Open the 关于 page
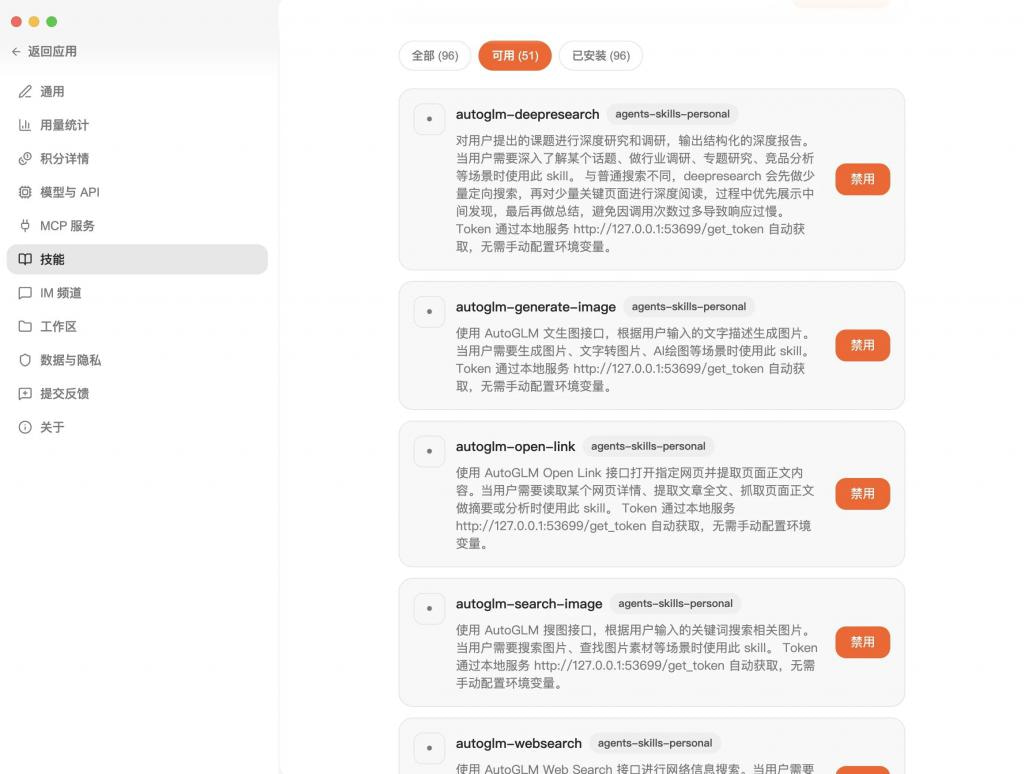 click(x=137, y=427)
